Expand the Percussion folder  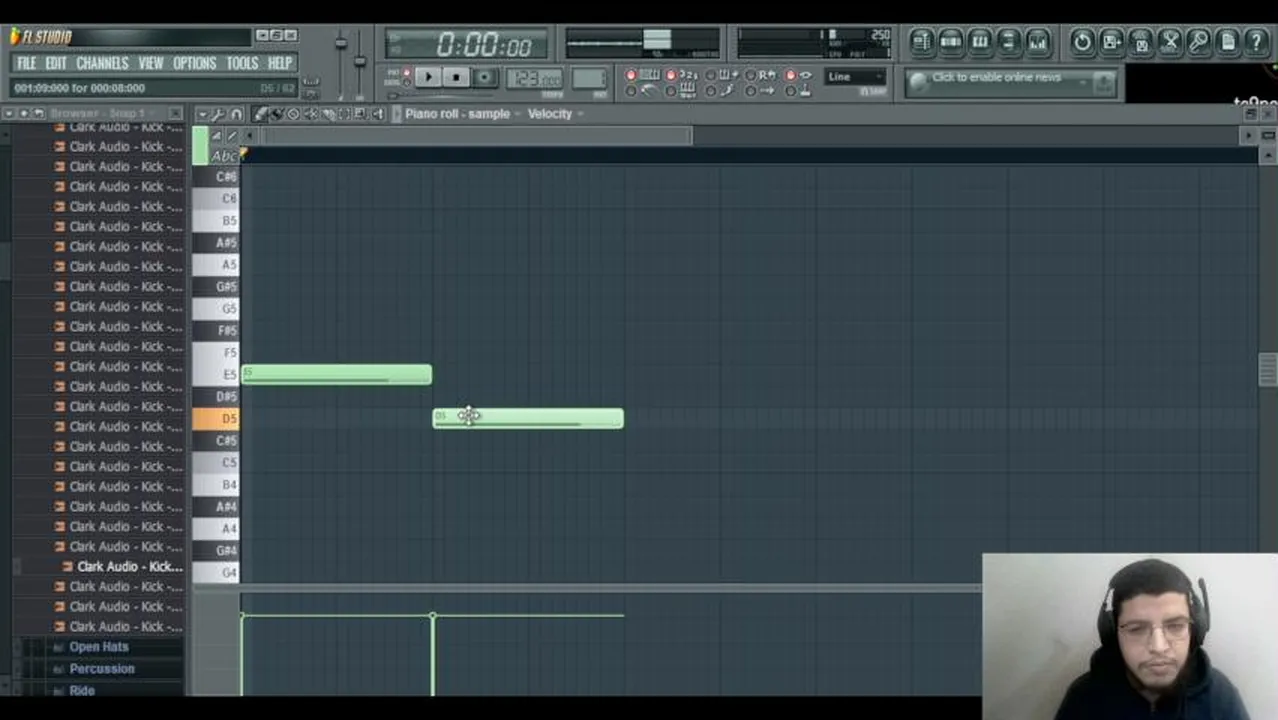(x=101, y=669)
